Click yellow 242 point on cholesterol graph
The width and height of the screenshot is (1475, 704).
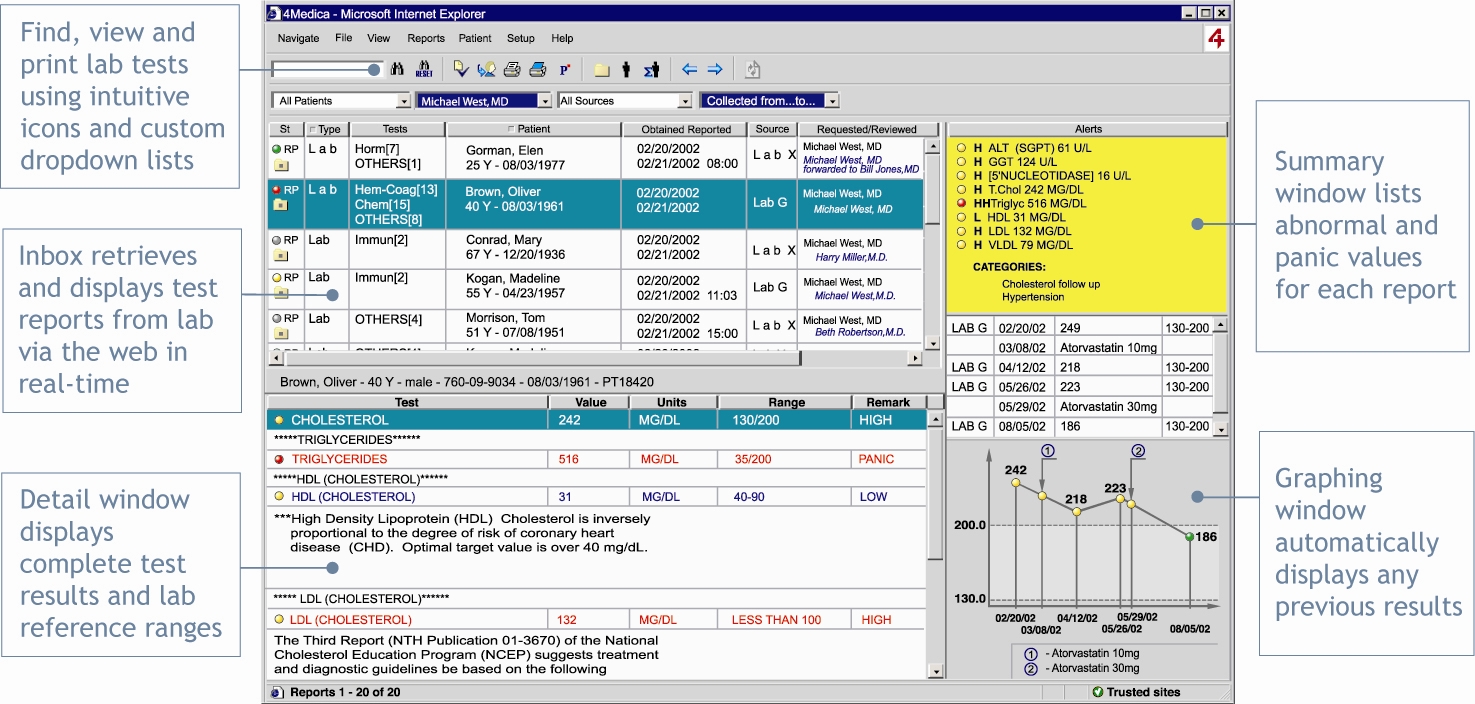[x=1016, y=483]
